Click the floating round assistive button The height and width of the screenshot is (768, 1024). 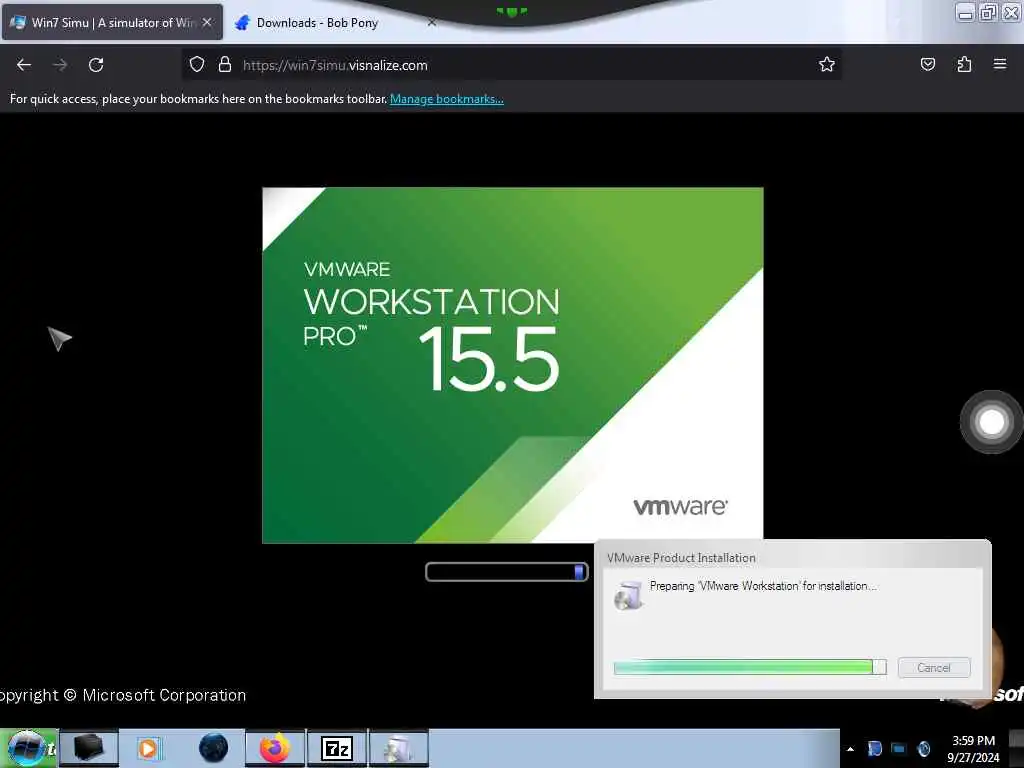[x=991, y=422]
